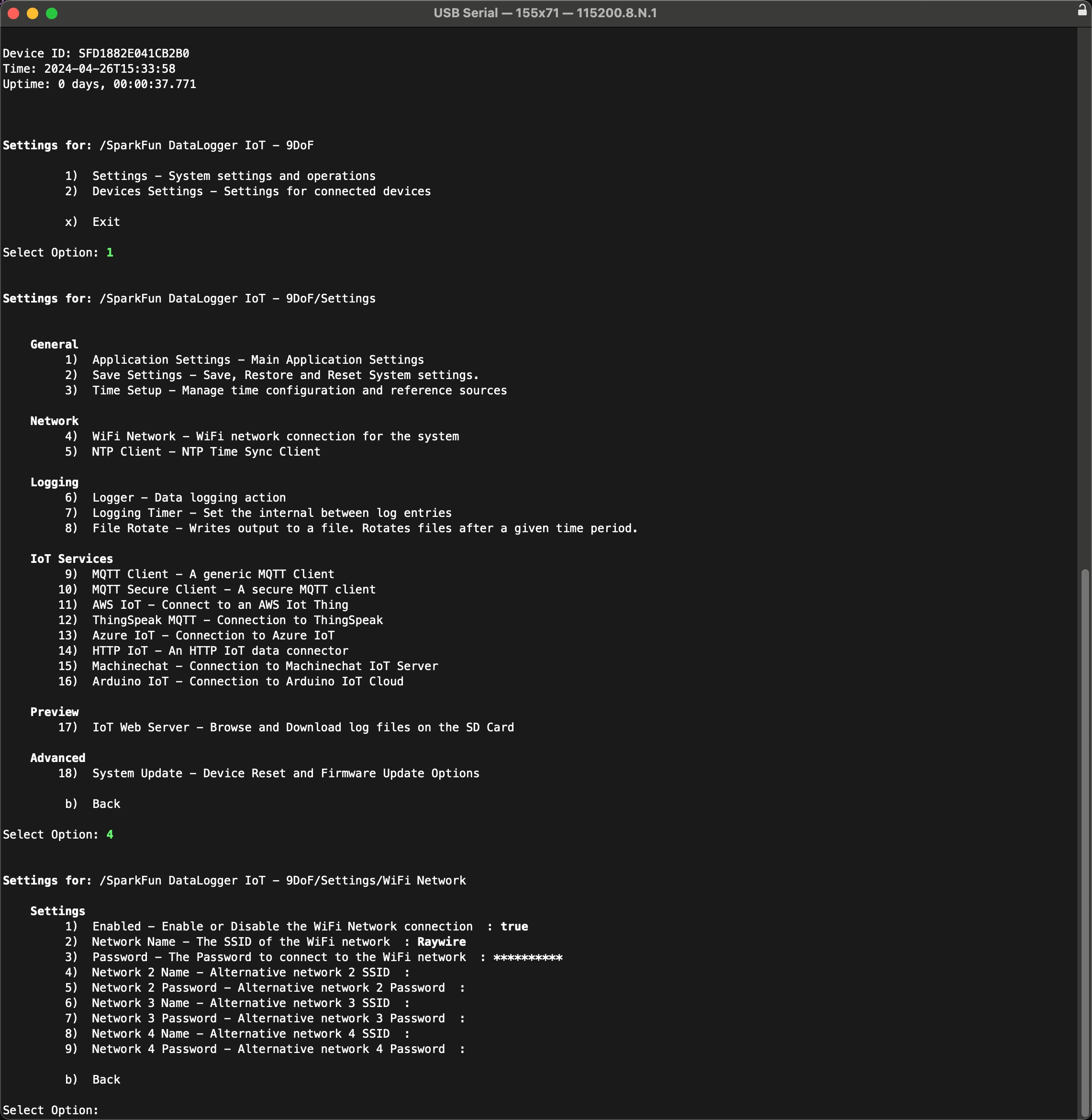Click 'Application Settings – Main Application Settings' line
This screenshot has width=1092, height=1120.
point(245,360)
